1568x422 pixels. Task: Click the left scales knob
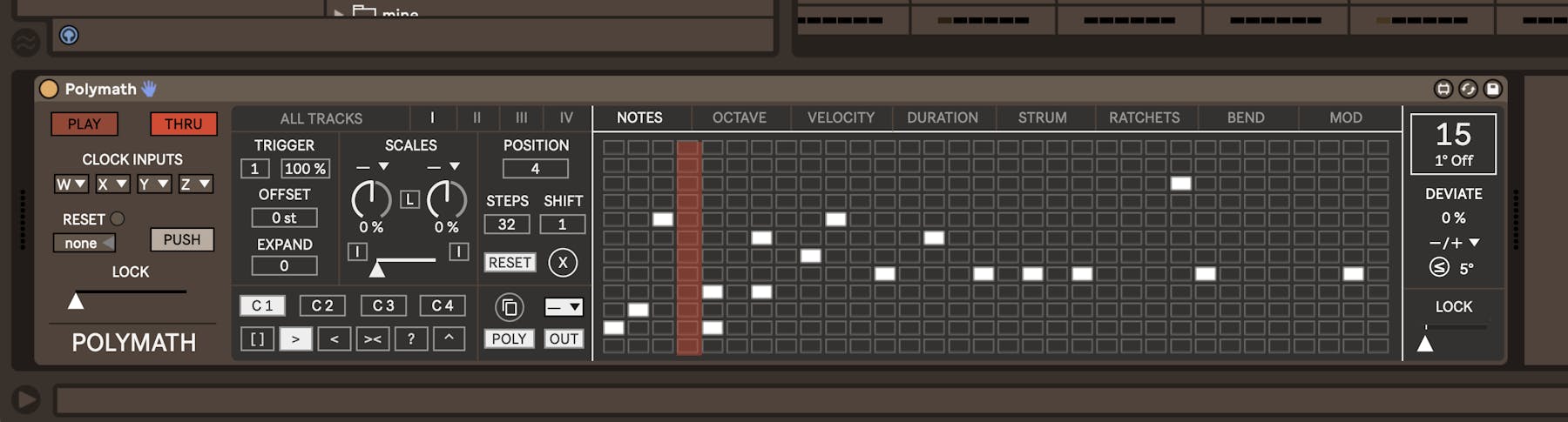point(371,200)
